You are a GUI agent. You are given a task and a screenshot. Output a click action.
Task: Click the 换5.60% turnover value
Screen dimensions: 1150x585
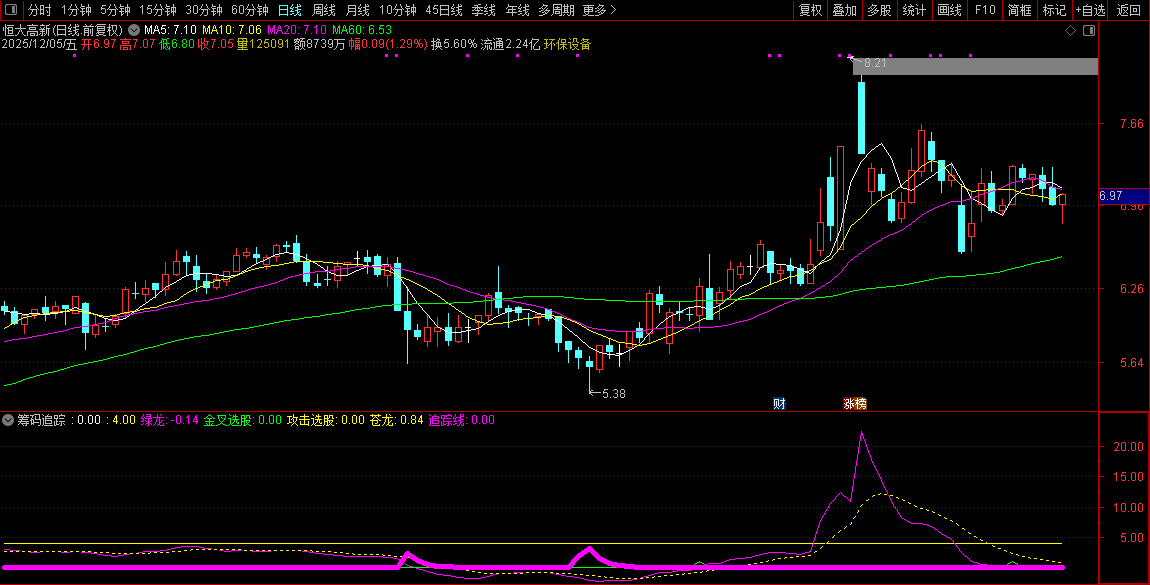pos(454,44)
